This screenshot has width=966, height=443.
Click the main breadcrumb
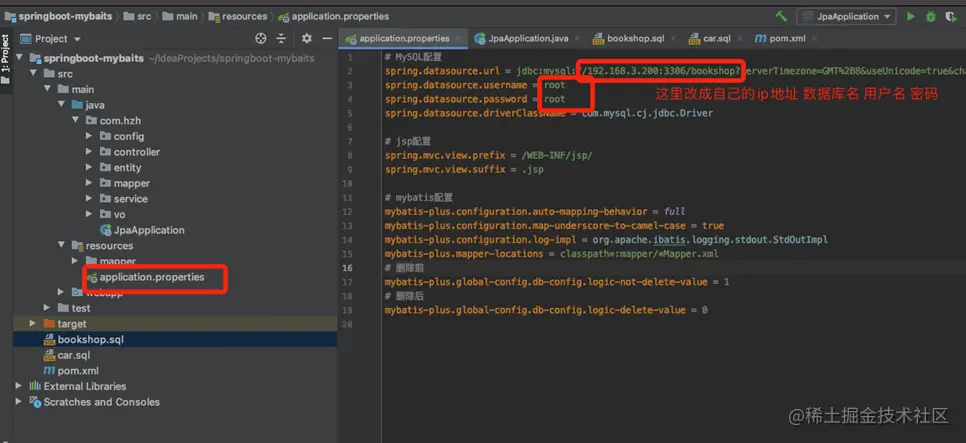[x=180, y=17]
